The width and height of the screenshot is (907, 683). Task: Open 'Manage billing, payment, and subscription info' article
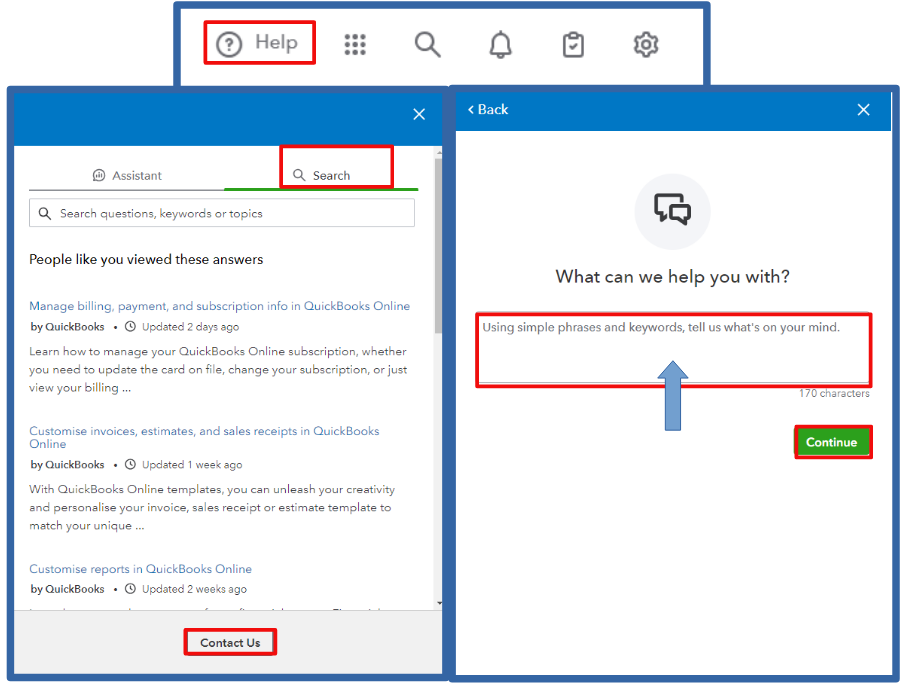click(219, 306)
